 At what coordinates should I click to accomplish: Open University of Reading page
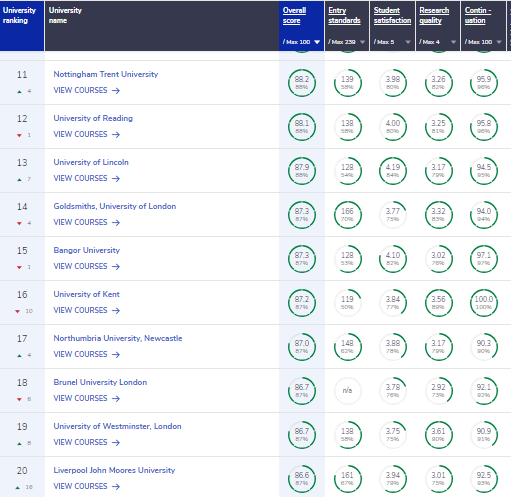[93, 118]
